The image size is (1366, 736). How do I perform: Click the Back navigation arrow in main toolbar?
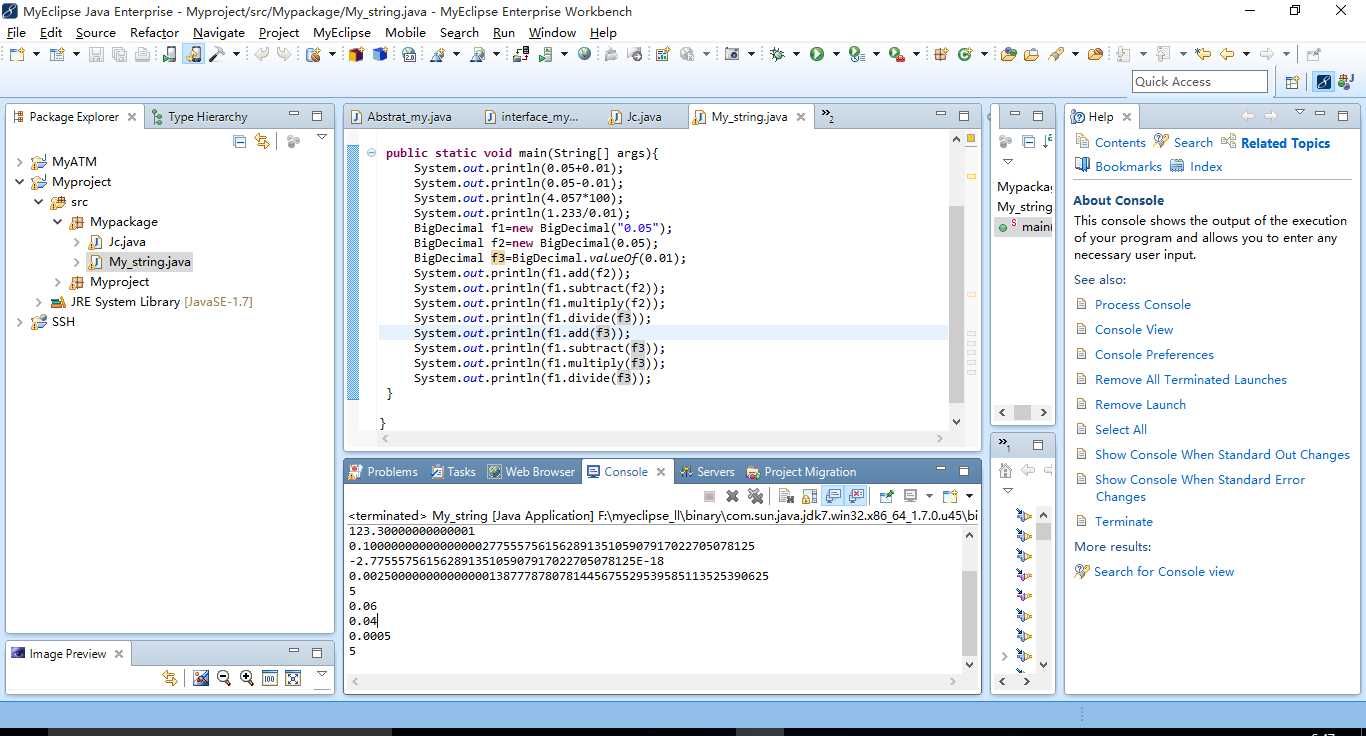point(1227,54)
